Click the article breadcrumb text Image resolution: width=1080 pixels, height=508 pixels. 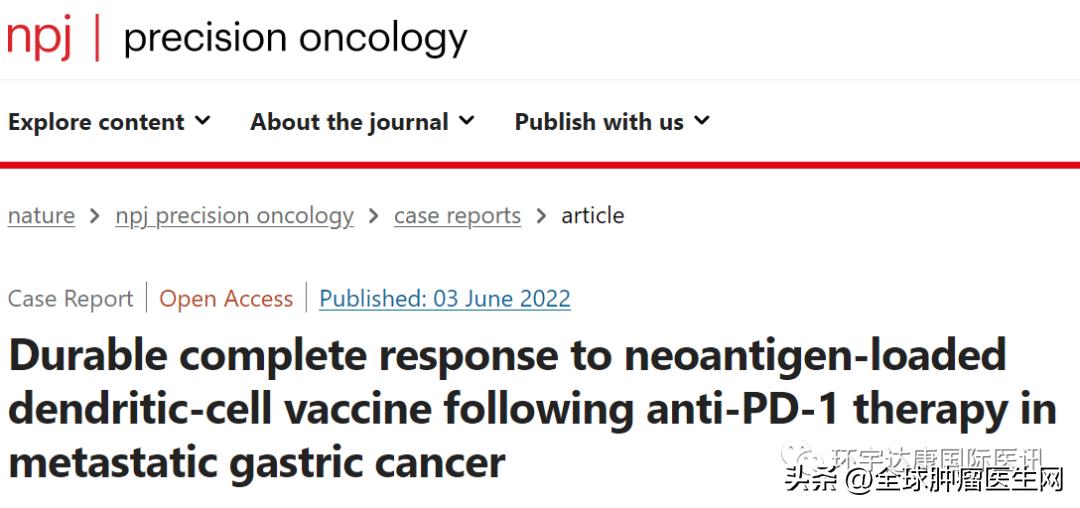coord(592,216)
